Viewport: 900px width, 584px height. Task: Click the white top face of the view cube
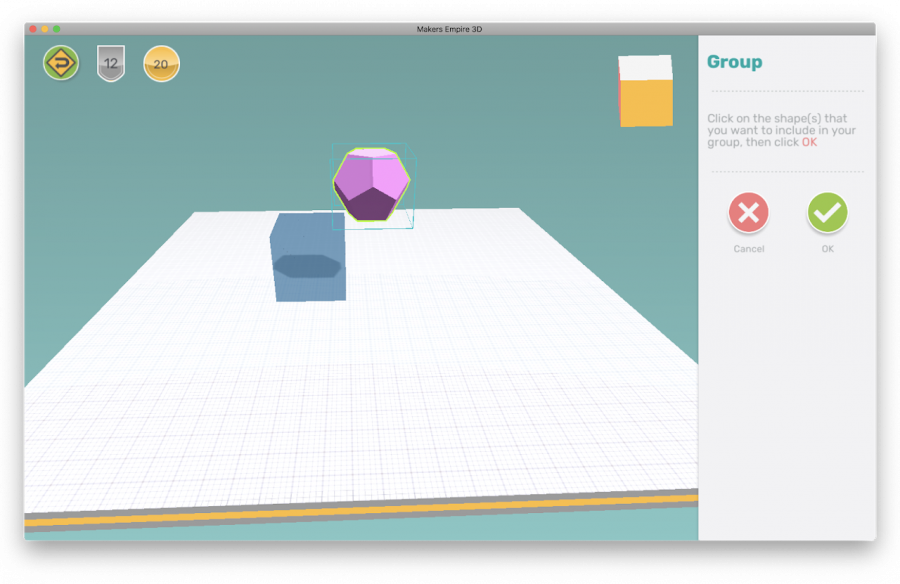(645, 68)
